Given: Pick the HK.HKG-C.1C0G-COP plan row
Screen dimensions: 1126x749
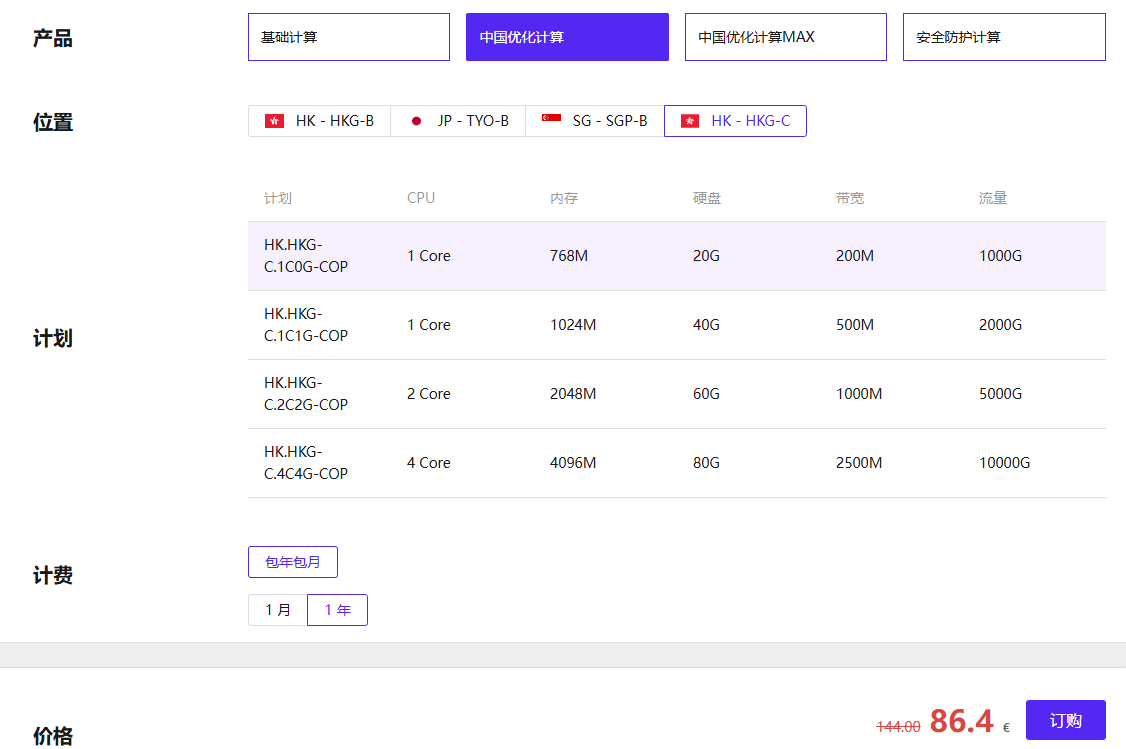Looking at the screenshot, I should point(676,256).
